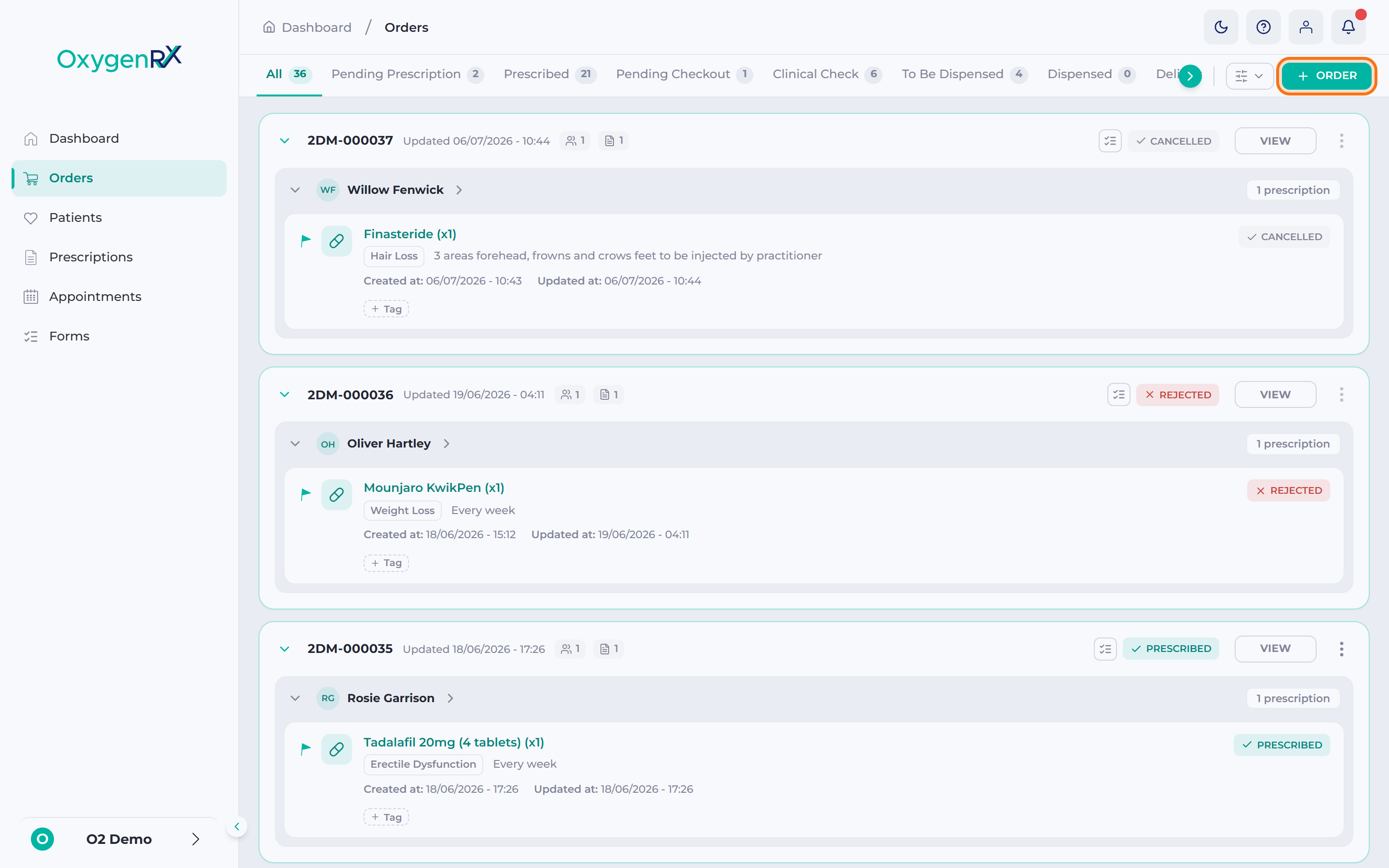Open more options for order 2DM-000035
The width and height of the screenshot is (1389, 868).
(1341, 649)
